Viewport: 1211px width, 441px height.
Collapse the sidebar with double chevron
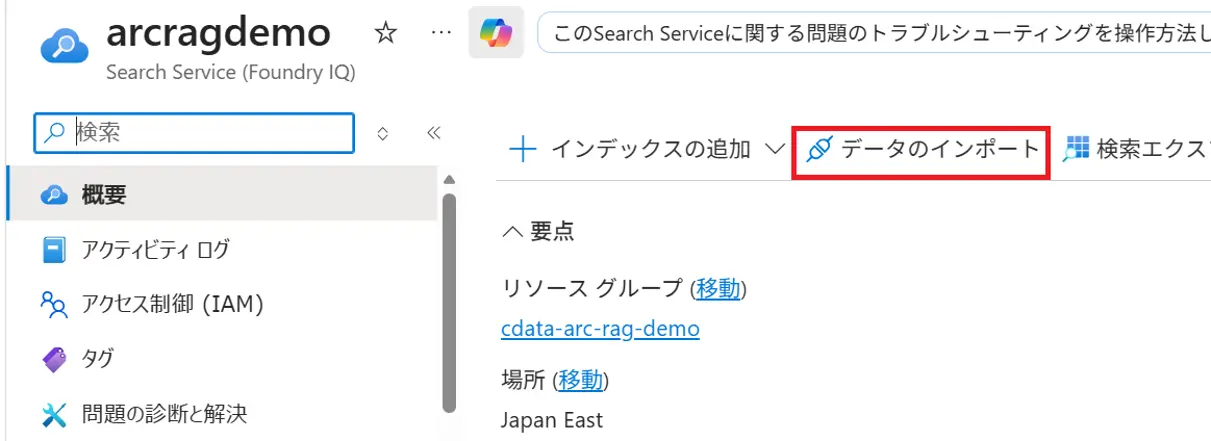(434, 132)
